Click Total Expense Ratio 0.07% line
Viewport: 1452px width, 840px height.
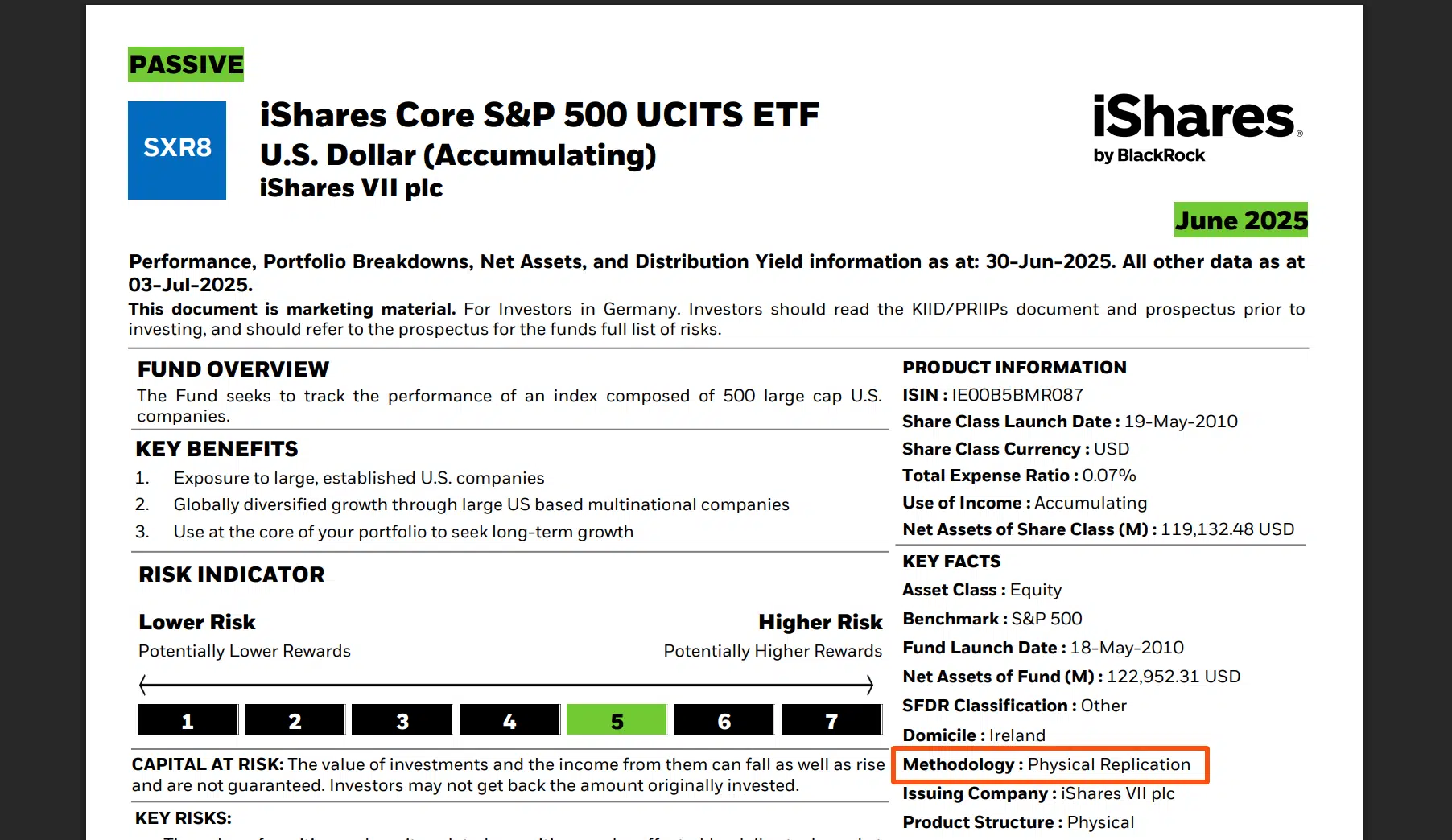tap(1019, 476)
